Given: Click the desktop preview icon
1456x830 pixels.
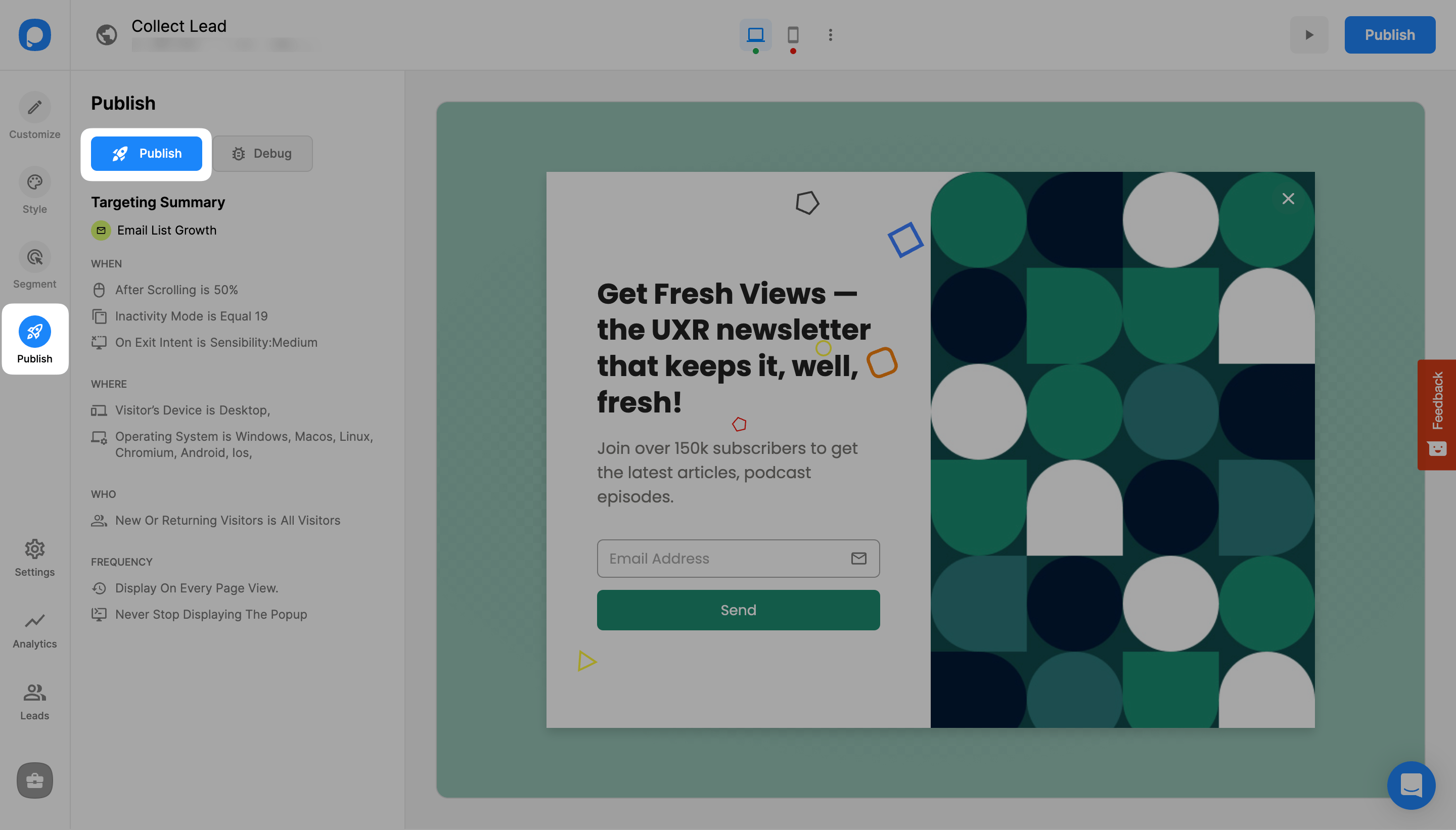Looking at the screenshot, I should coord(756,34).
